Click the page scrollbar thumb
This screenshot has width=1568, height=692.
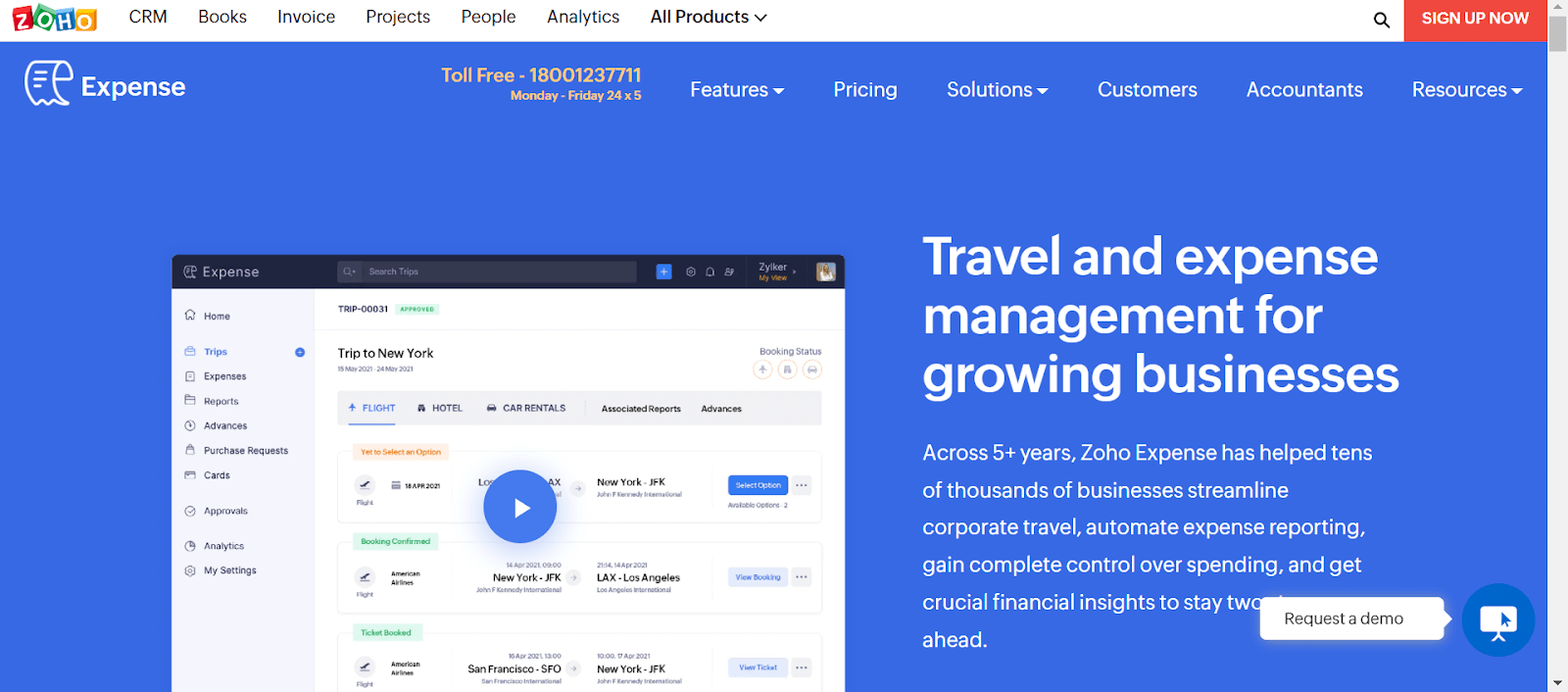(1557, 33)
